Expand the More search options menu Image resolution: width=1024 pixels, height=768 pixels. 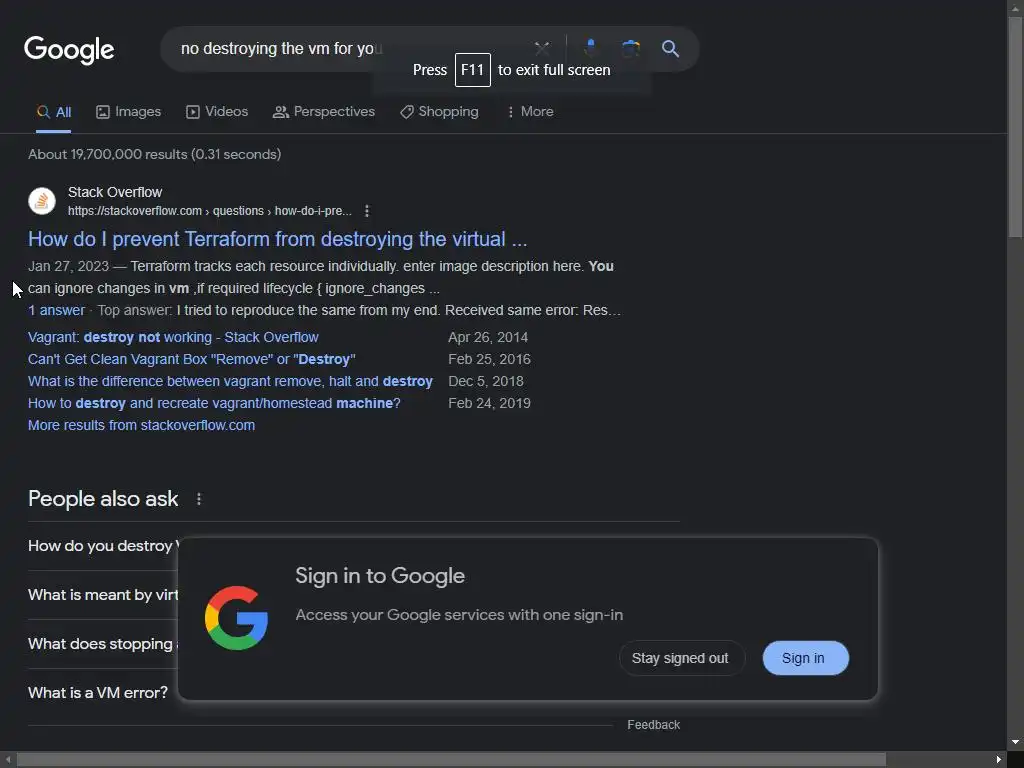point(530,112)
